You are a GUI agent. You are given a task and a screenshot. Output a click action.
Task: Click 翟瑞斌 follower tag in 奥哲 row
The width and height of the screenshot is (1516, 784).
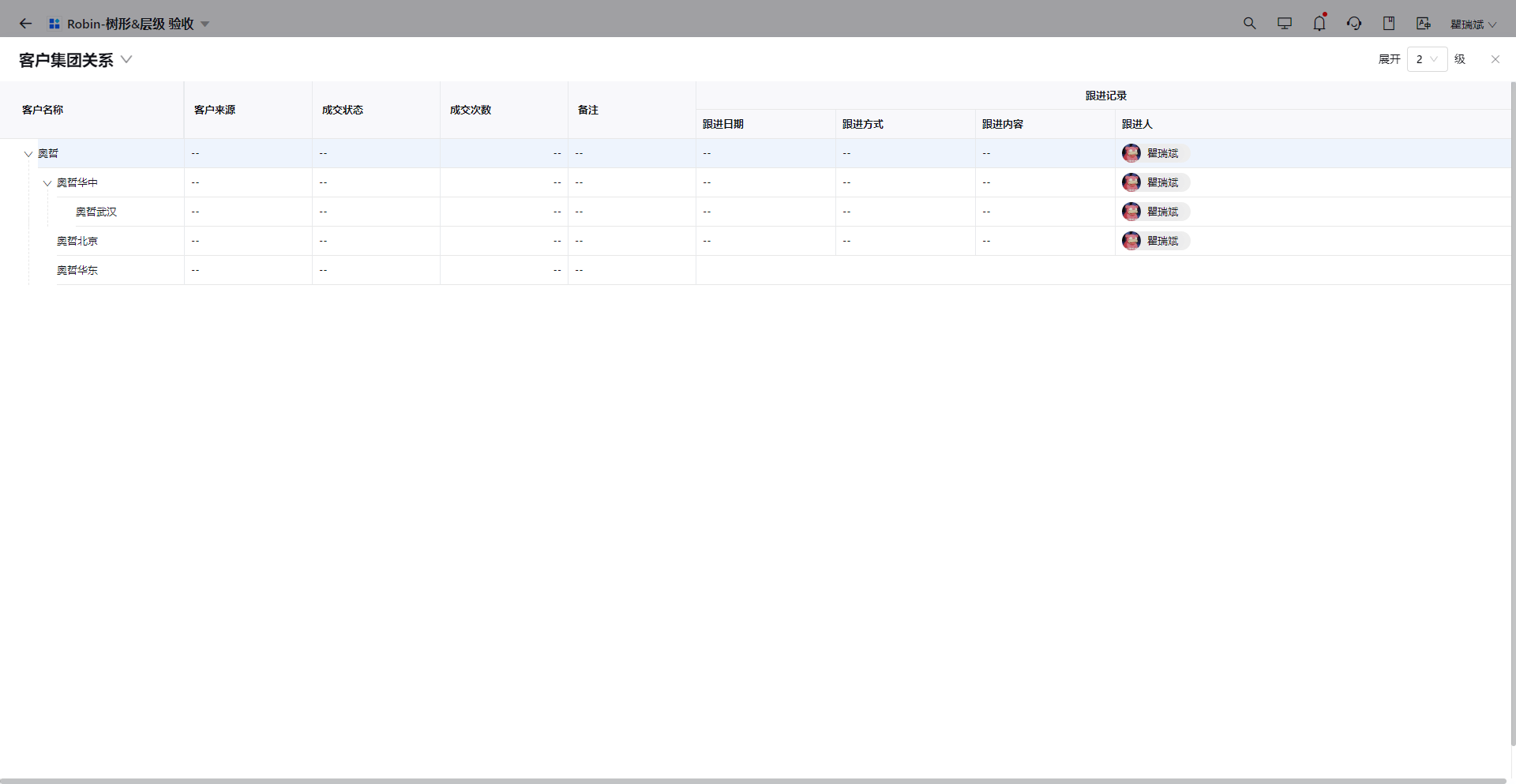1155,153
